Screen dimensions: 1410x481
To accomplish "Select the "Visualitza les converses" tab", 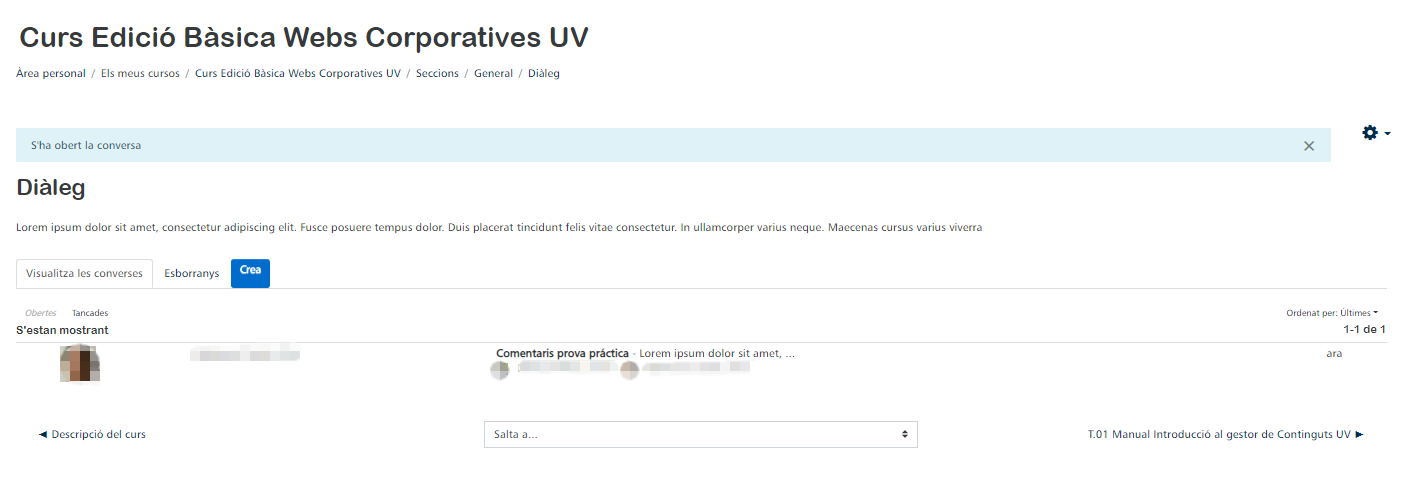I will [x=84, y=274].
